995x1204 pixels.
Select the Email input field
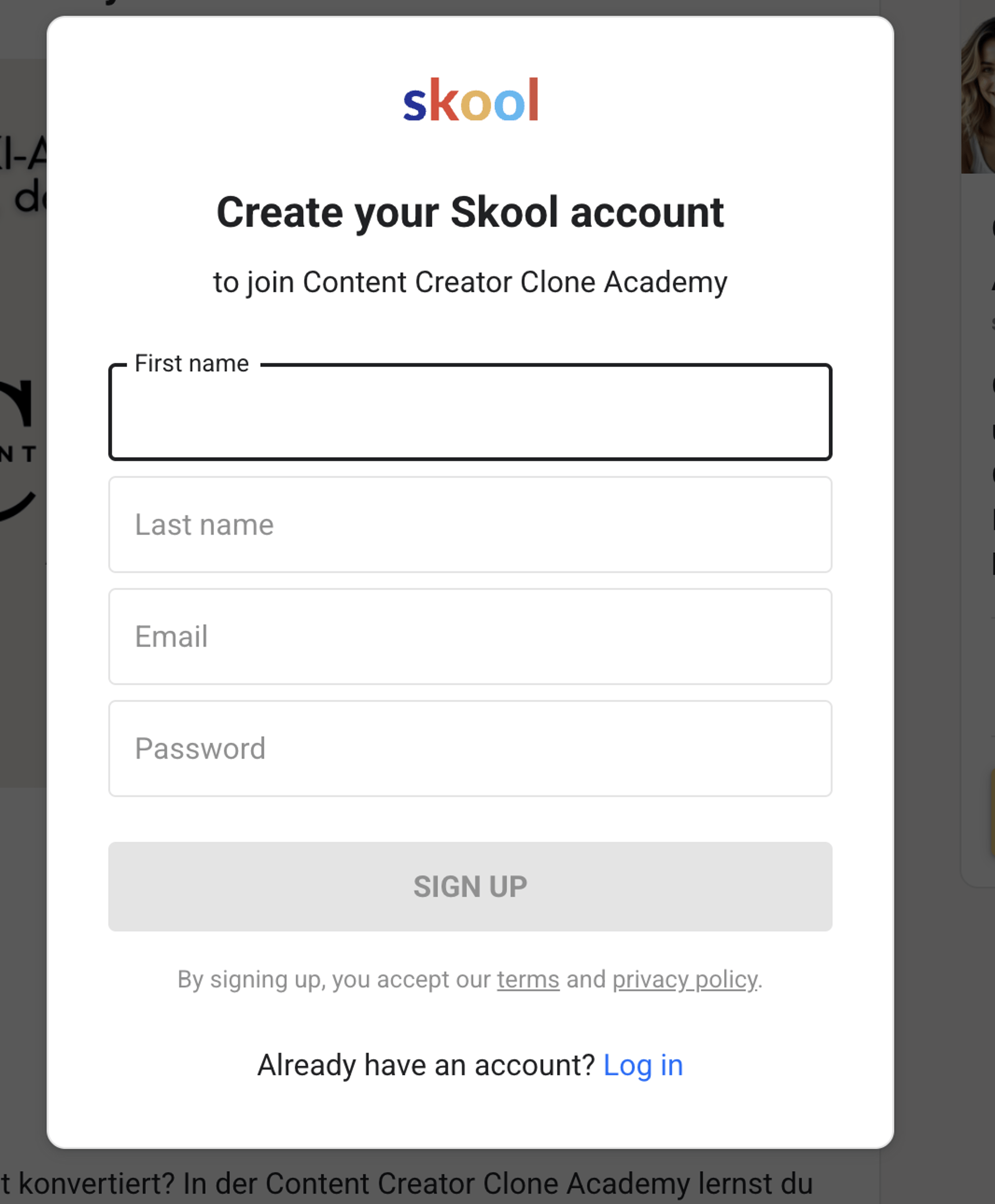tap(470, 636)
